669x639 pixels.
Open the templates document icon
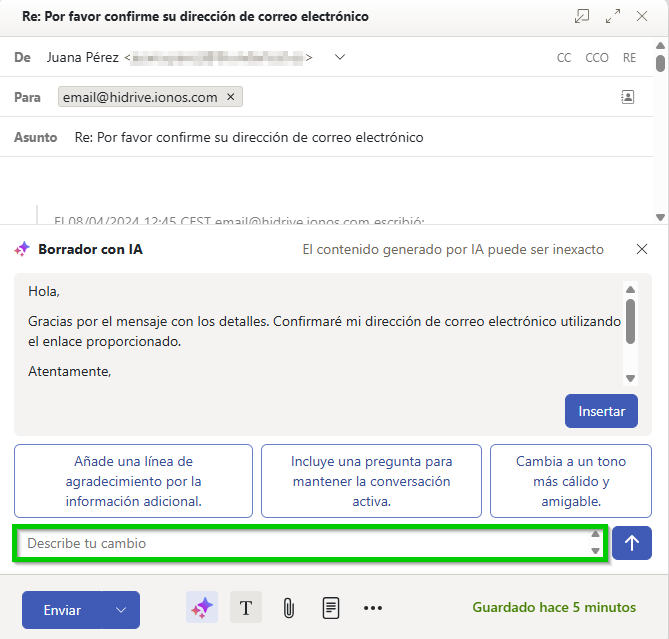tap(331, 608)
